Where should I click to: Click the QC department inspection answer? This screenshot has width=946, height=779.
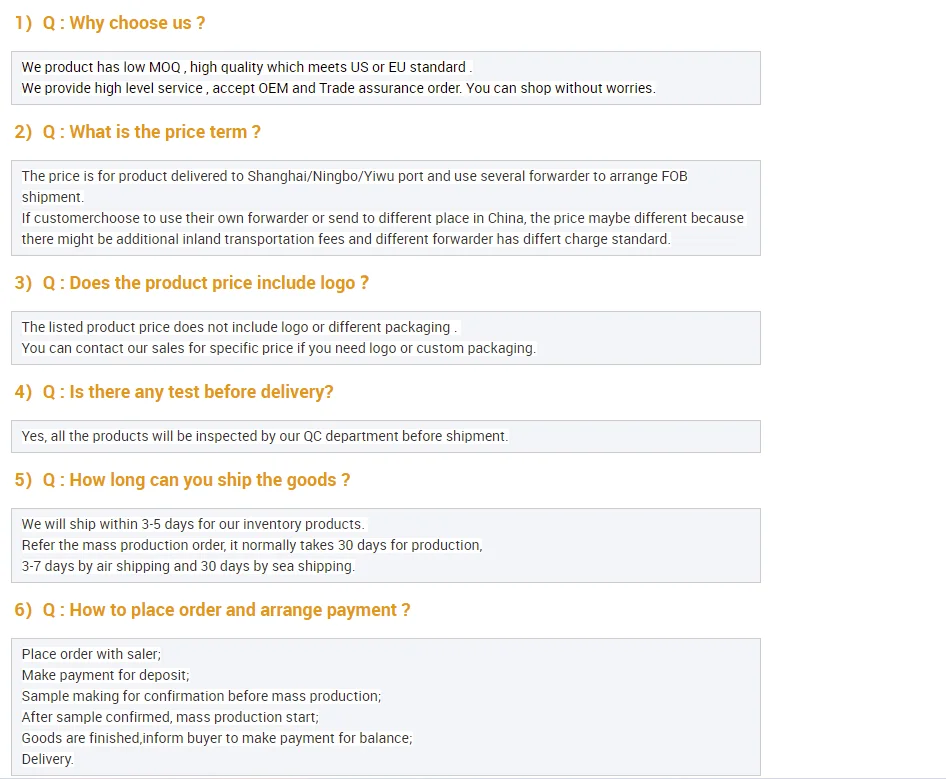tap(264, 436)
